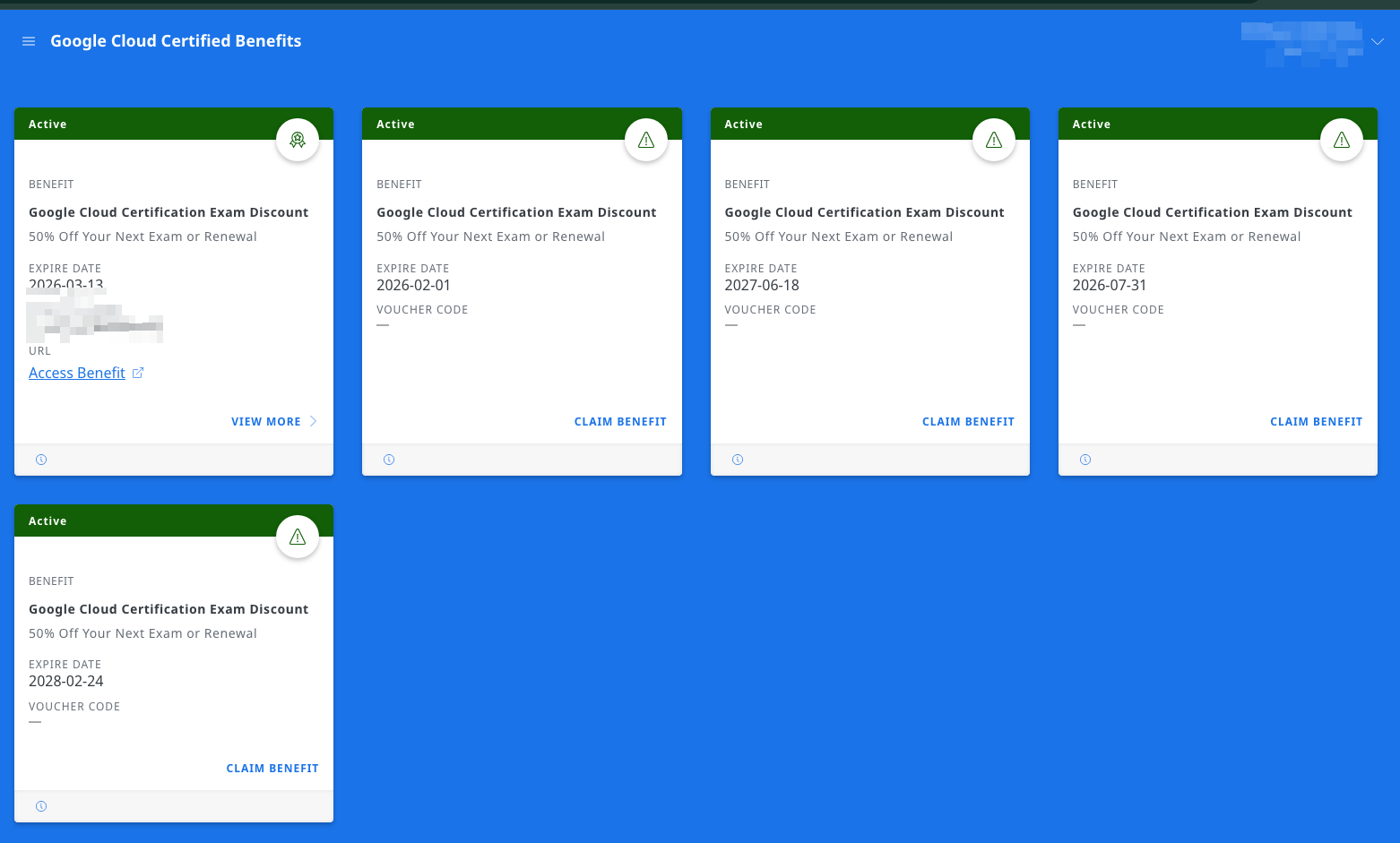Open the hamburger navigation menu
This screenshot has height=843, width=1400.
point(29,41)
